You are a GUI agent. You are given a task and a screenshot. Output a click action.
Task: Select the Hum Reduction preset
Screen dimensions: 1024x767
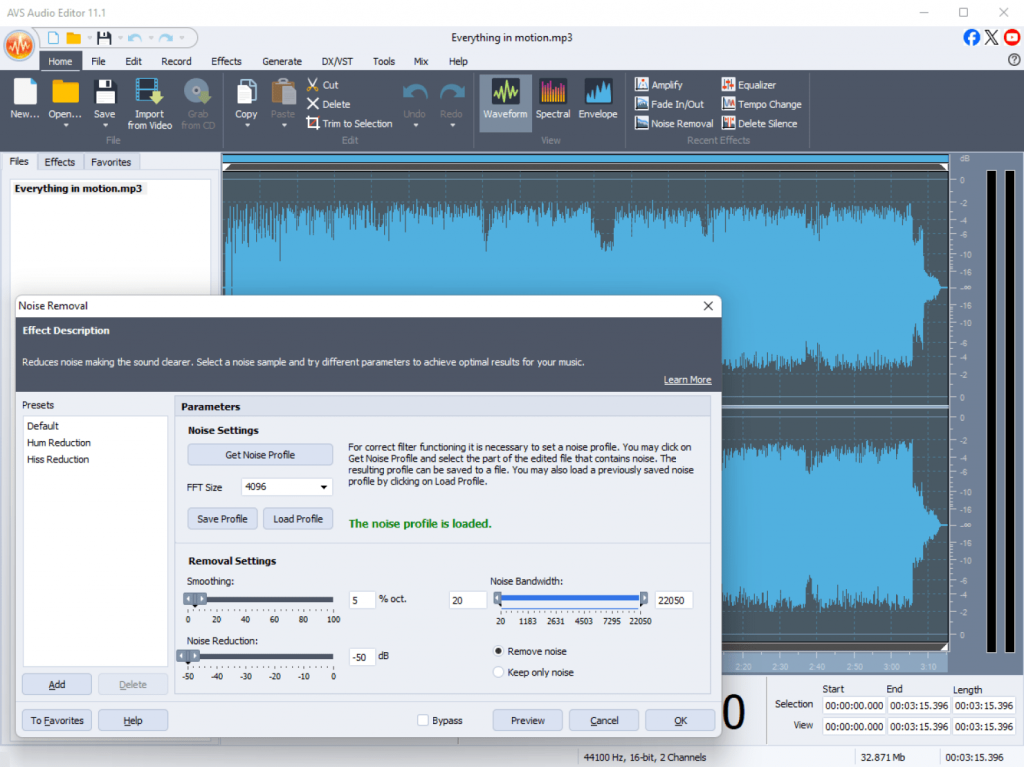(59, 443)
